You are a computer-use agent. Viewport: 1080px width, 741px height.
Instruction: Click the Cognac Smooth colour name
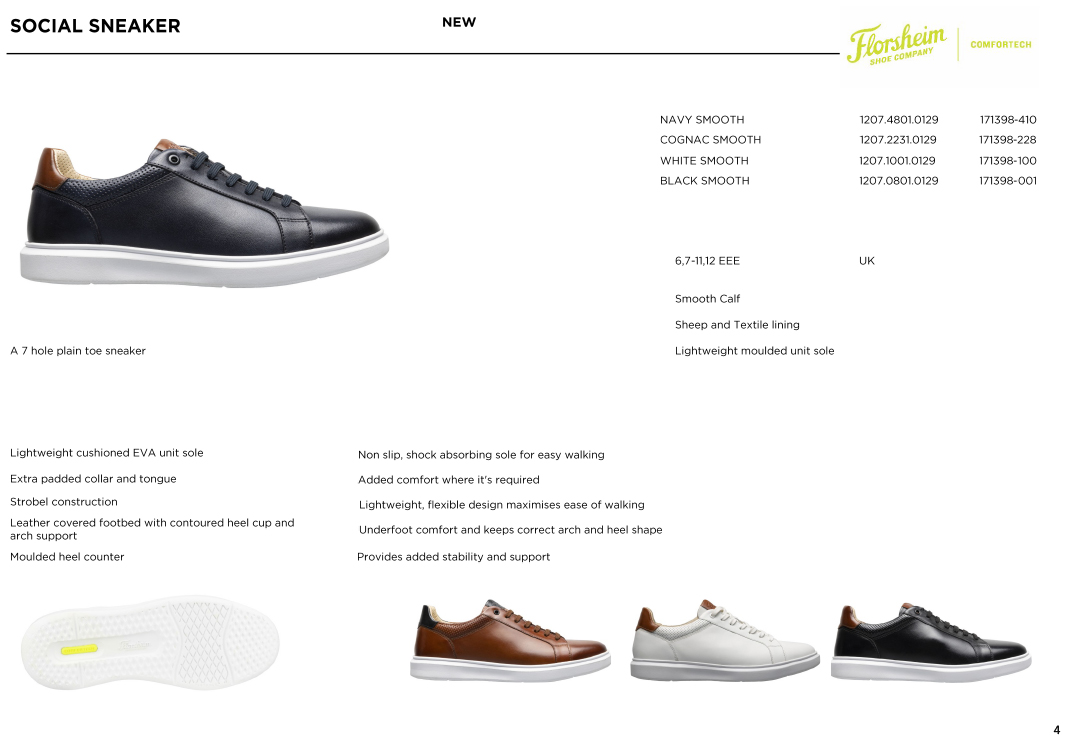(710, 140)
